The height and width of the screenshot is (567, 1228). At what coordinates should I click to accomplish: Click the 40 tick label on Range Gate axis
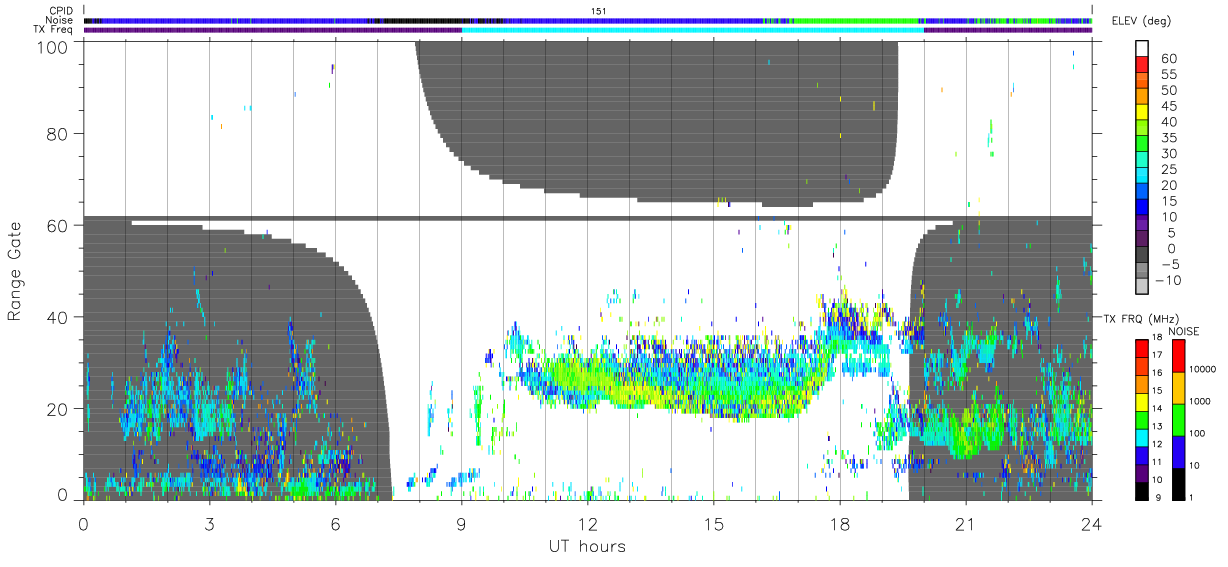[58, 317]
